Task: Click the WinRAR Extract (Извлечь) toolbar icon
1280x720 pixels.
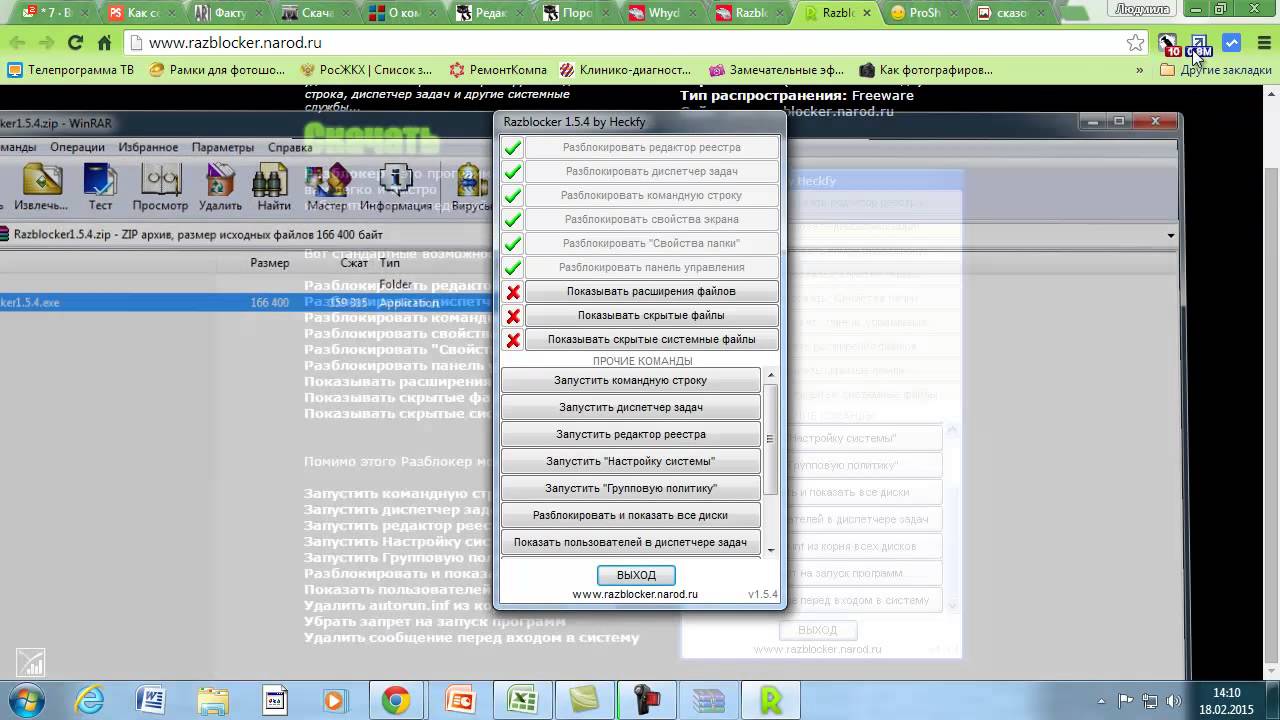Action: [42, 187]
